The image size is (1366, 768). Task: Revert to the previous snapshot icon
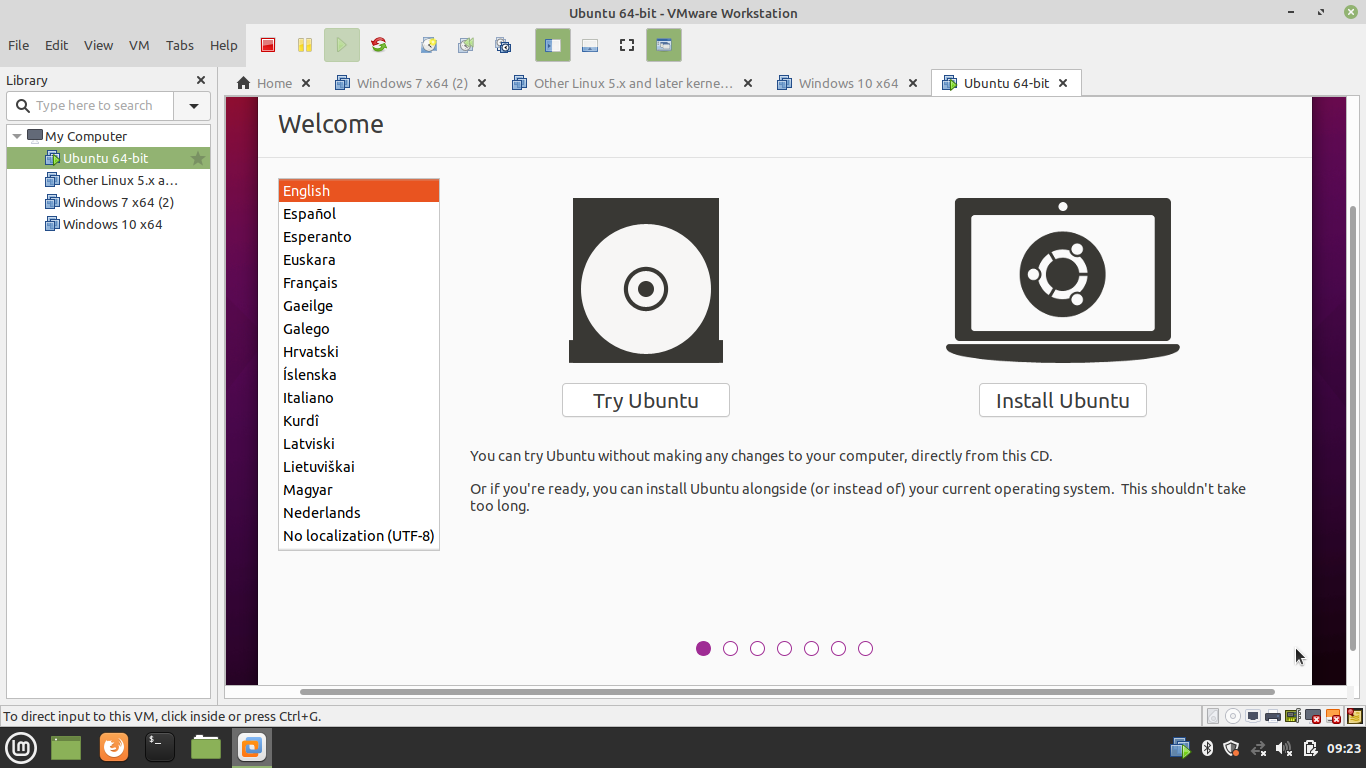coord(466,45)
